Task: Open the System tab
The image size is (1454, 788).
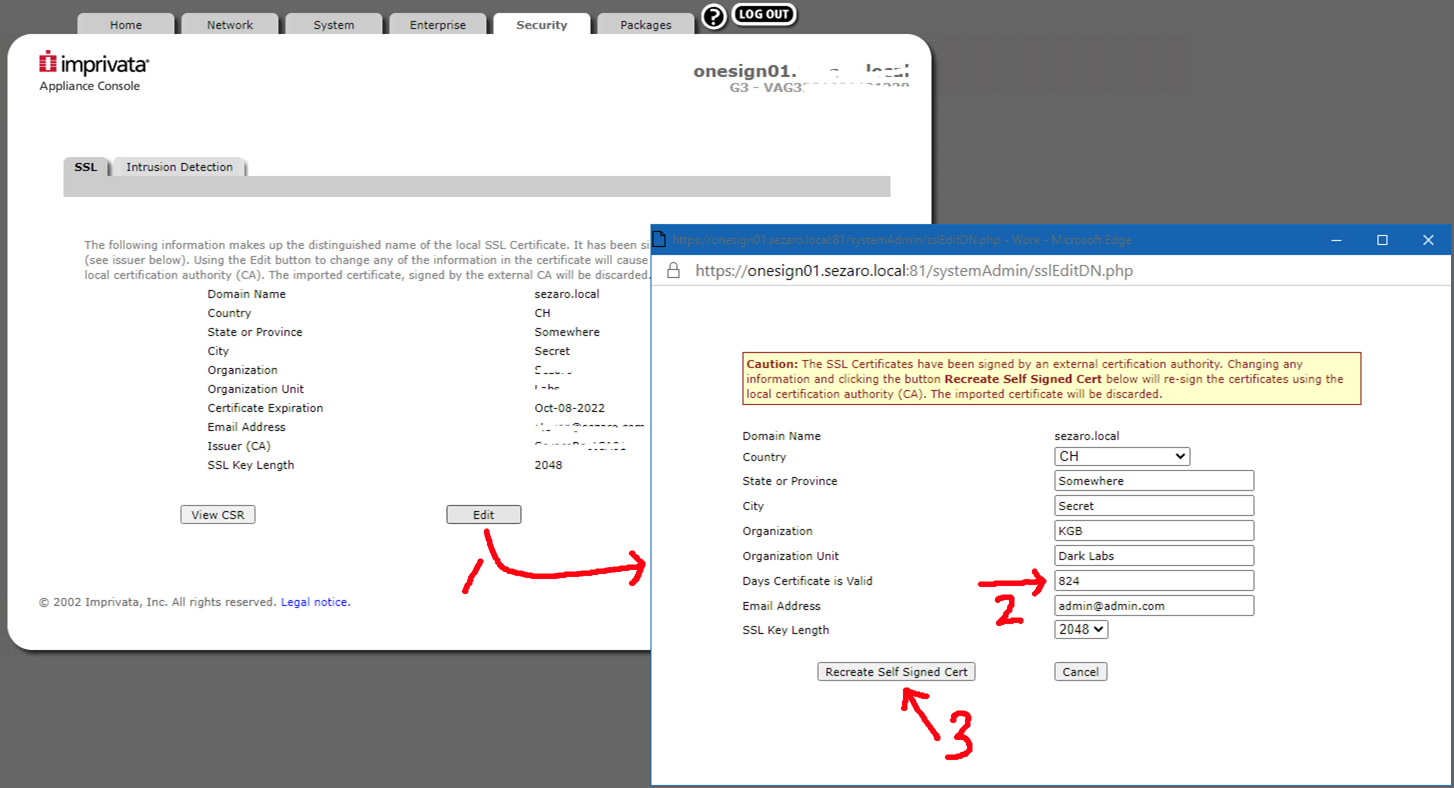Action: coord(334,25)
